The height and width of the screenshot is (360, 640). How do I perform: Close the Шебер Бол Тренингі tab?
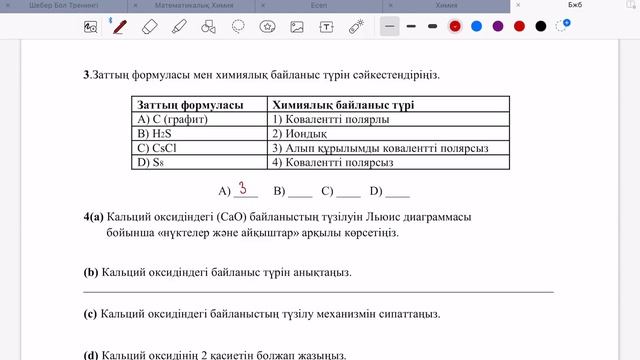coord(8,5)
